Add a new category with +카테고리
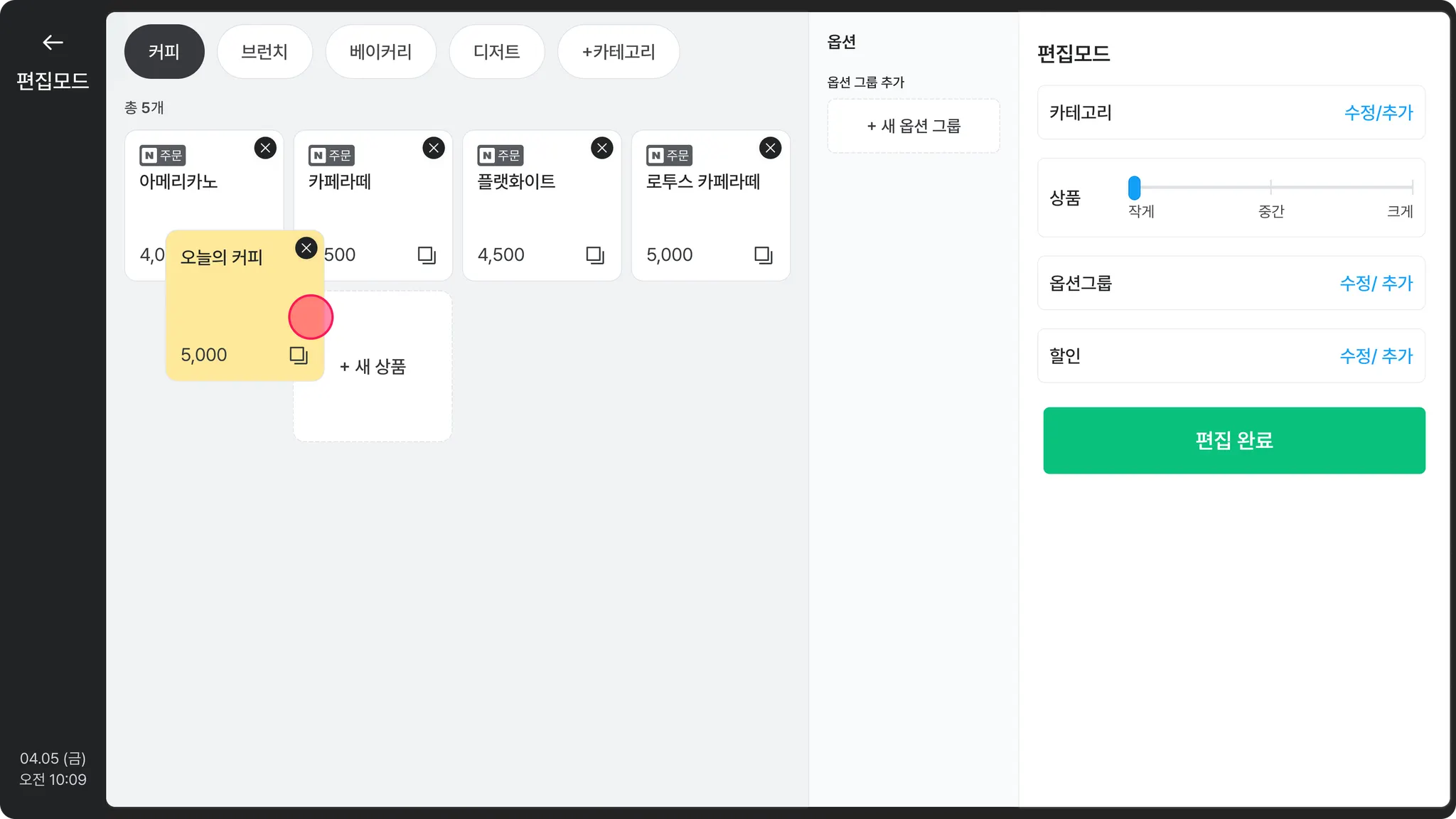This screenshot has width=1456, height=819. coord(618,52)
